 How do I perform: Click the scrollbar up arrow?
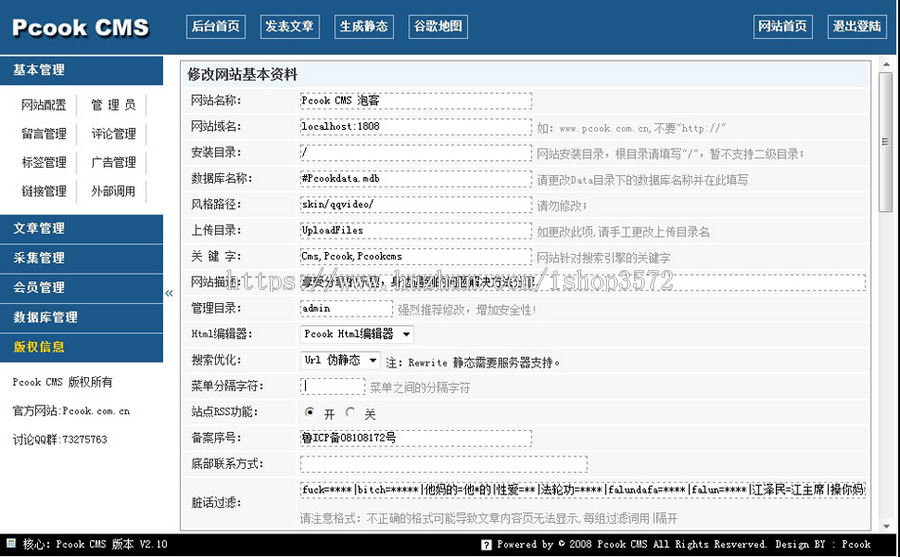coord(886,64)
